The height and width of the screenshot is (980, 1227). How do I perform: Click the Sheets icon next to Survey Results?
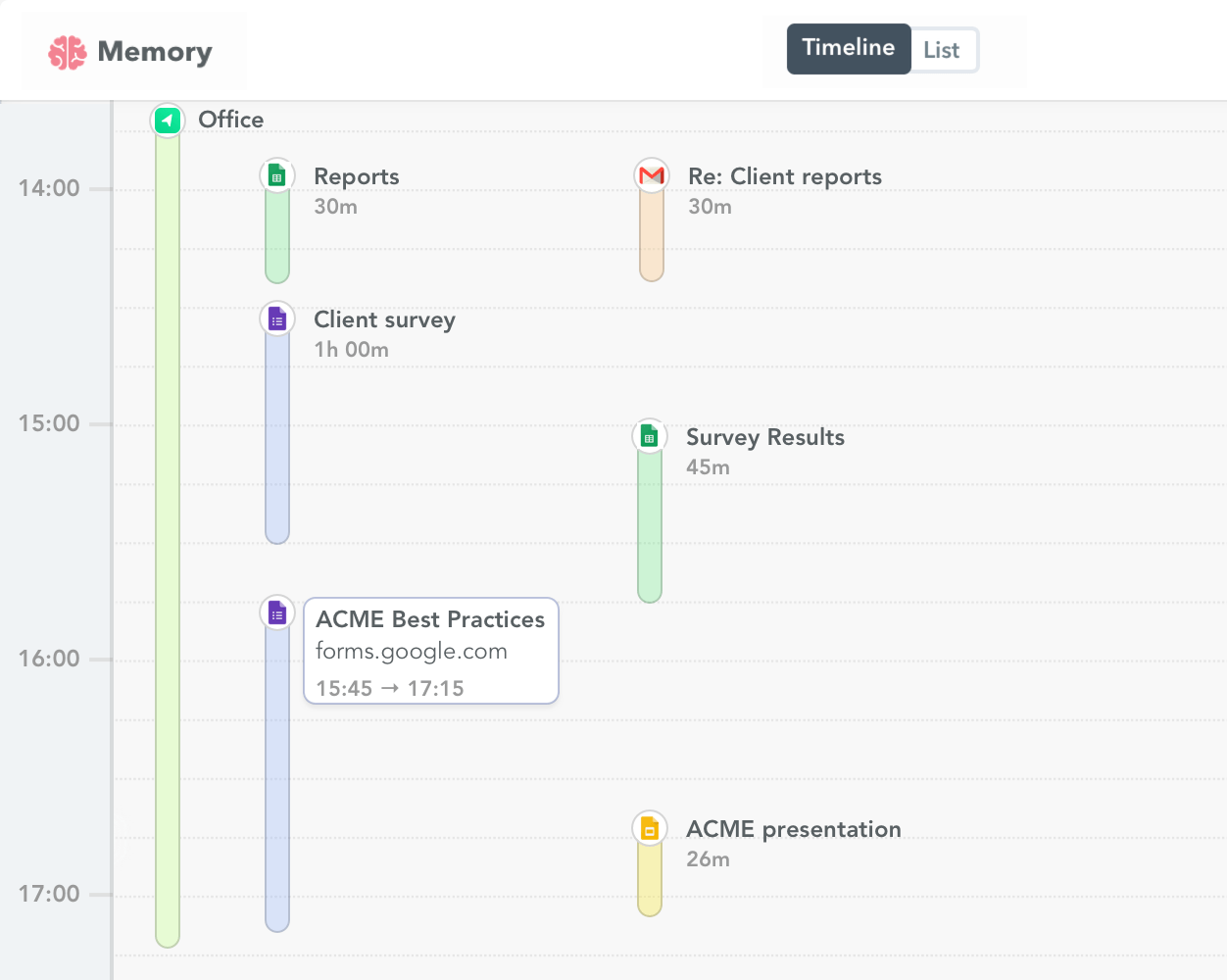pyautogui.click(x=649, y=435)
